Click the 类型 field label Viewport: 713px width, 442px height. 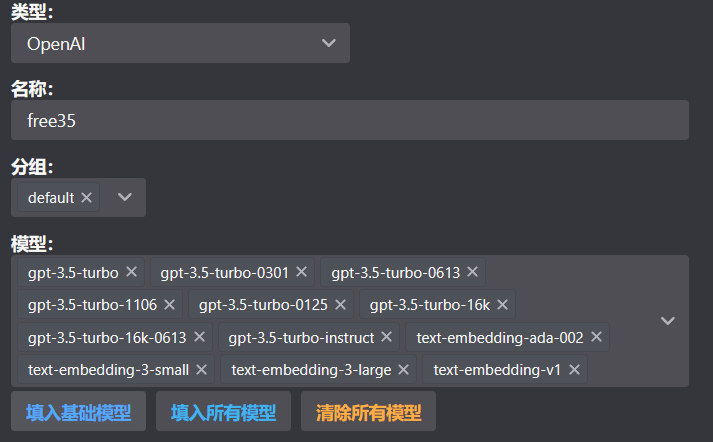[x=32, y=12]
